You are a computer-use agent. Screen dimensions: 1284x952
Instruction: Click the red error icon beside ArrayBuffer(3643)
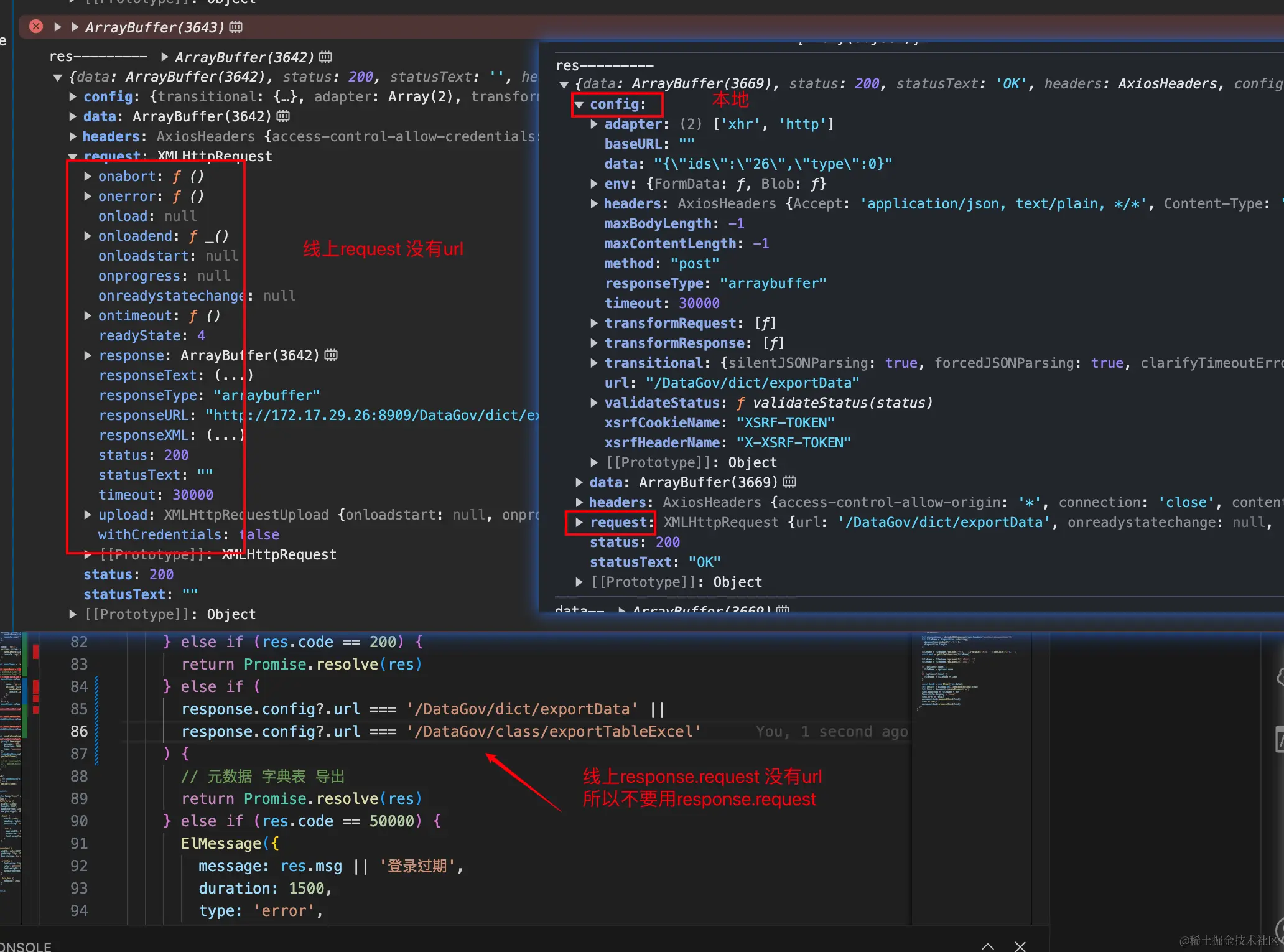click(36, 27)
